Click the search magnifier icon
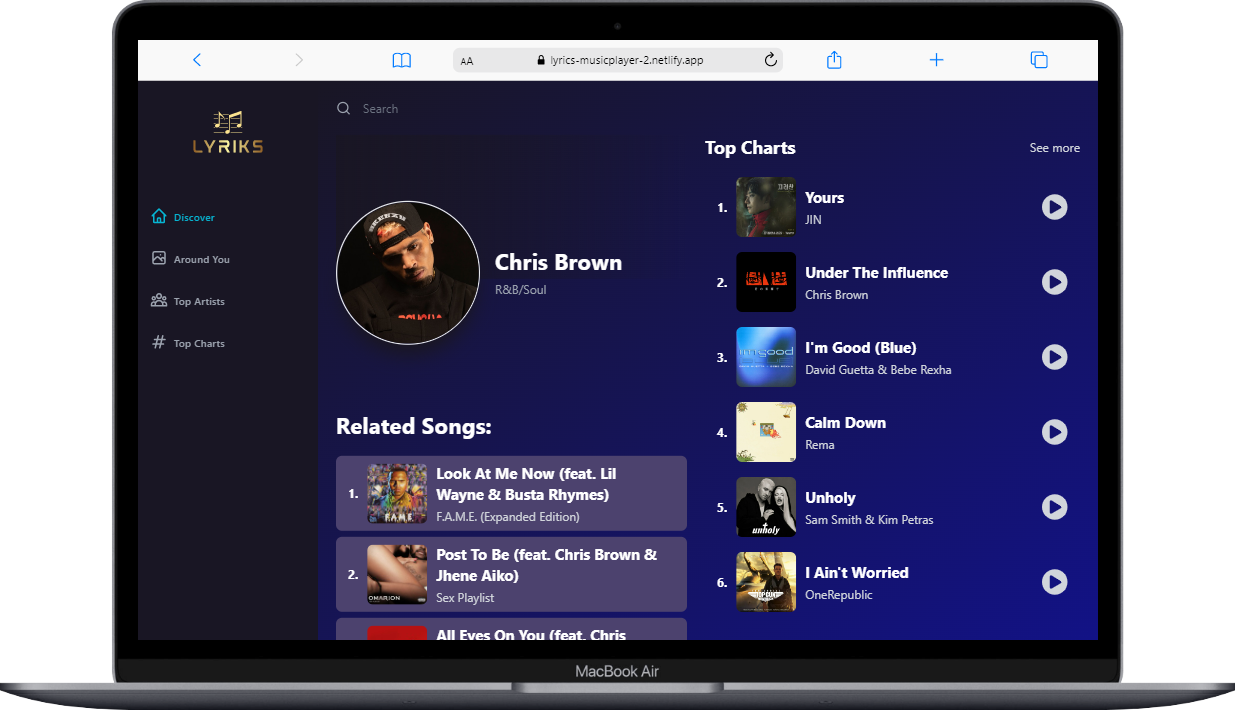The image size is (1235, 710). pyautogui.click(x=344, y=108)
